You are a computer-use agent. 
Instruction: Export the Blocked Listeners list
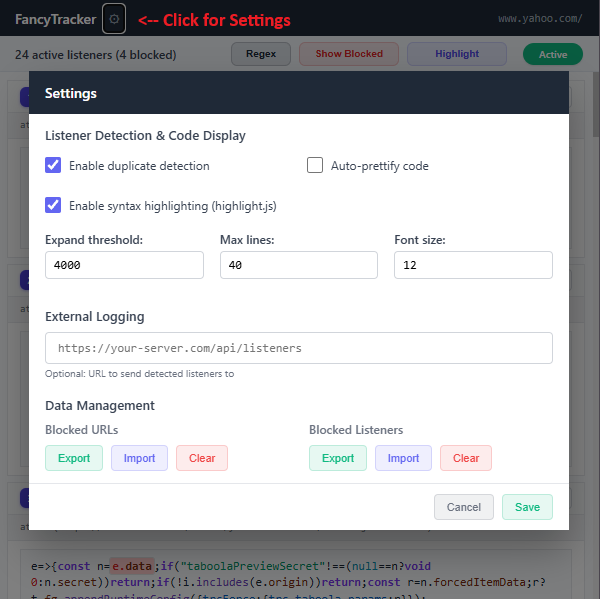(x=338, y=458)
